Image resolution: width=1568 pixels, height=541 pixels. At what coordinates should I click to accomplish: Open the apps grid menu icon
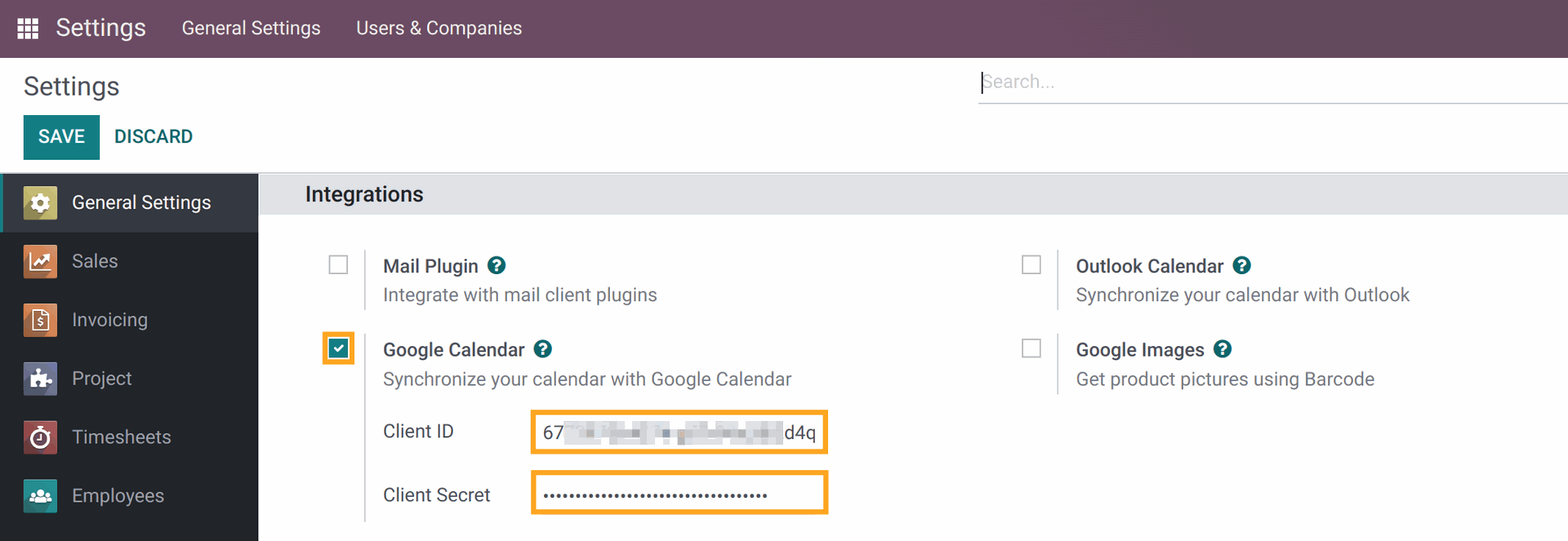point(28,29)
